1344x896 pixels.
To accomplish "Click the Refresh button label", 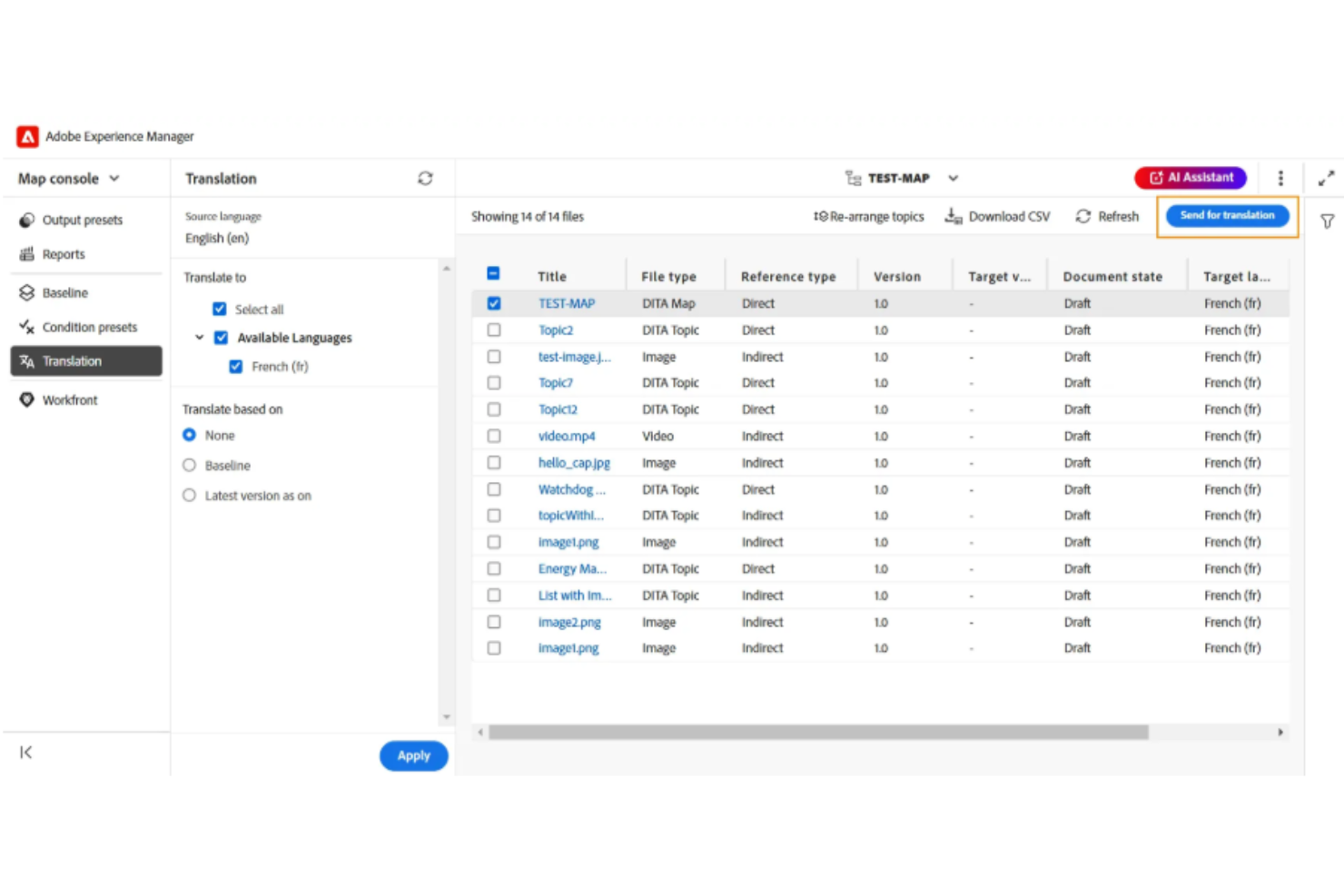I will [1118, 216].
